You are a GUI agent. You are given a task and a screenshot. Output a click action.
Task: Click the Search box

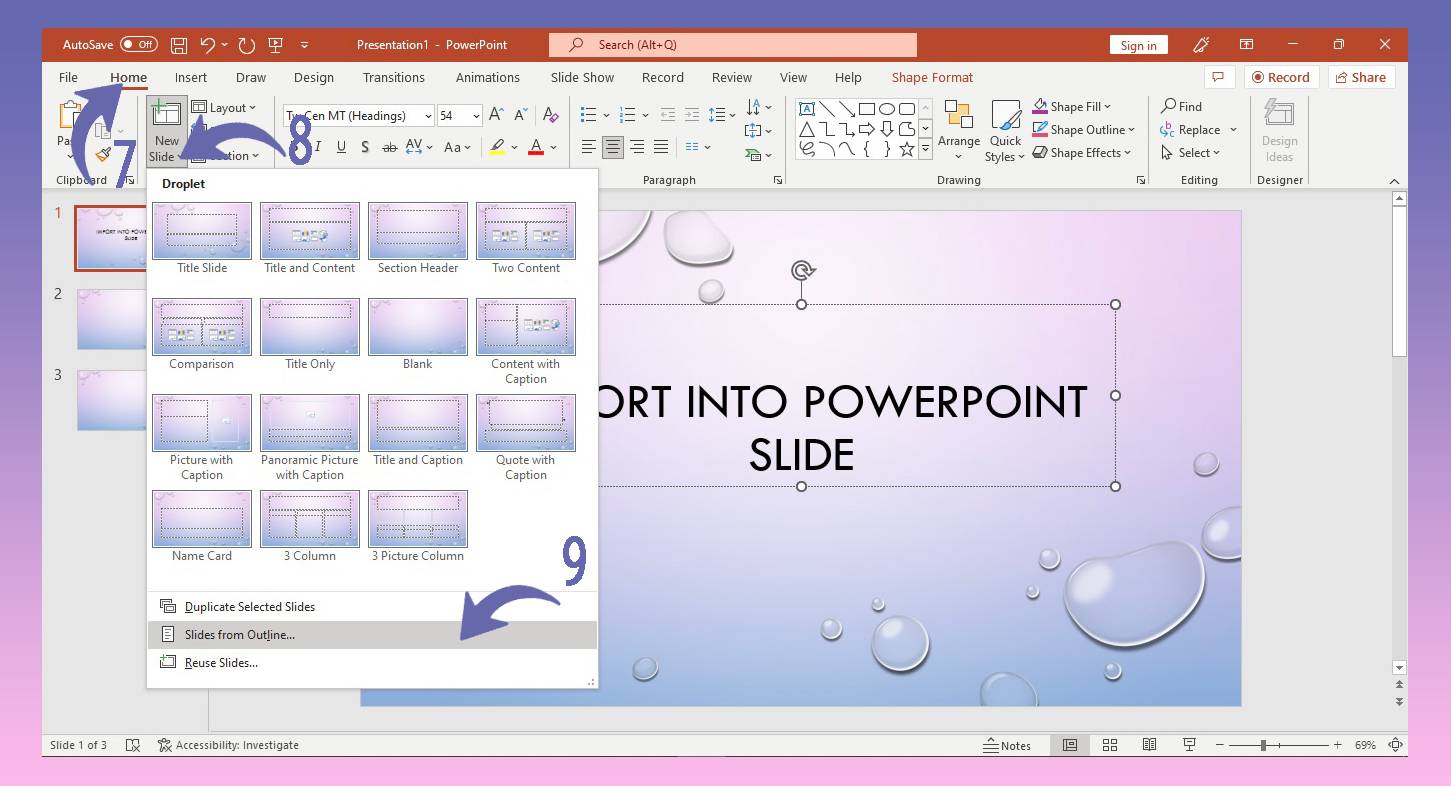tap(733, 45)
